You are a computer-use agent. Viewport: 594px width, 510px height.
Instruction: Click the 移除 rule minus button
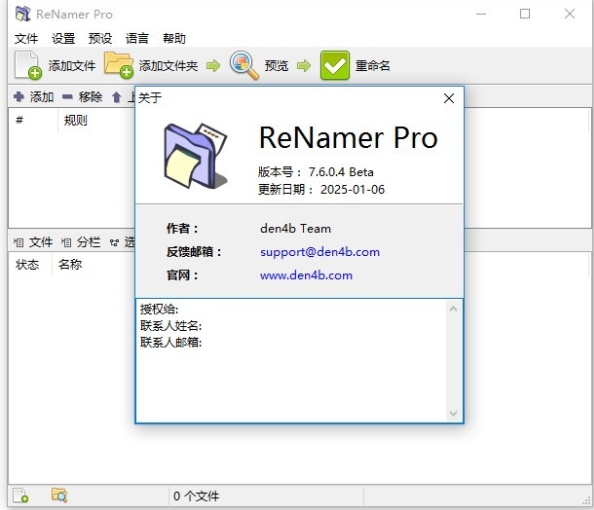(x=82, y=97)
